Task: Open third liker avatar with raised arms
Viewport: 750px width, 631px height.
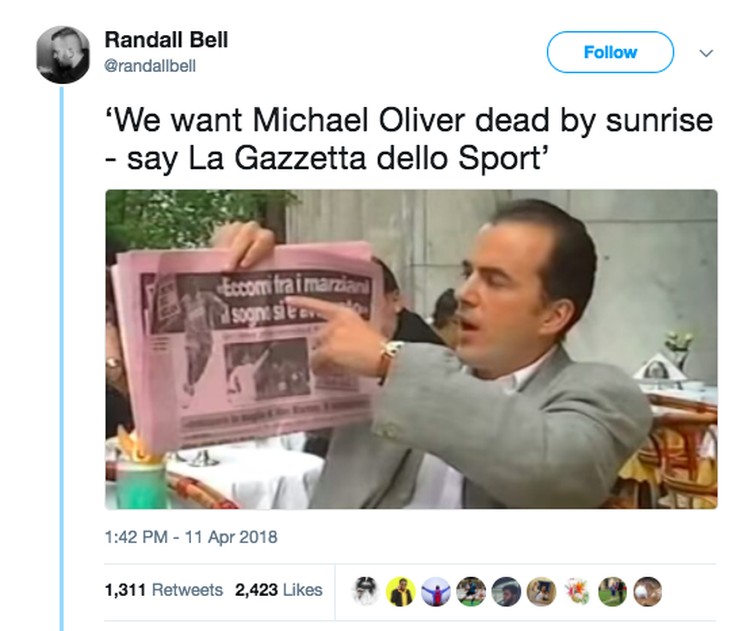Action: click(436, 591)
